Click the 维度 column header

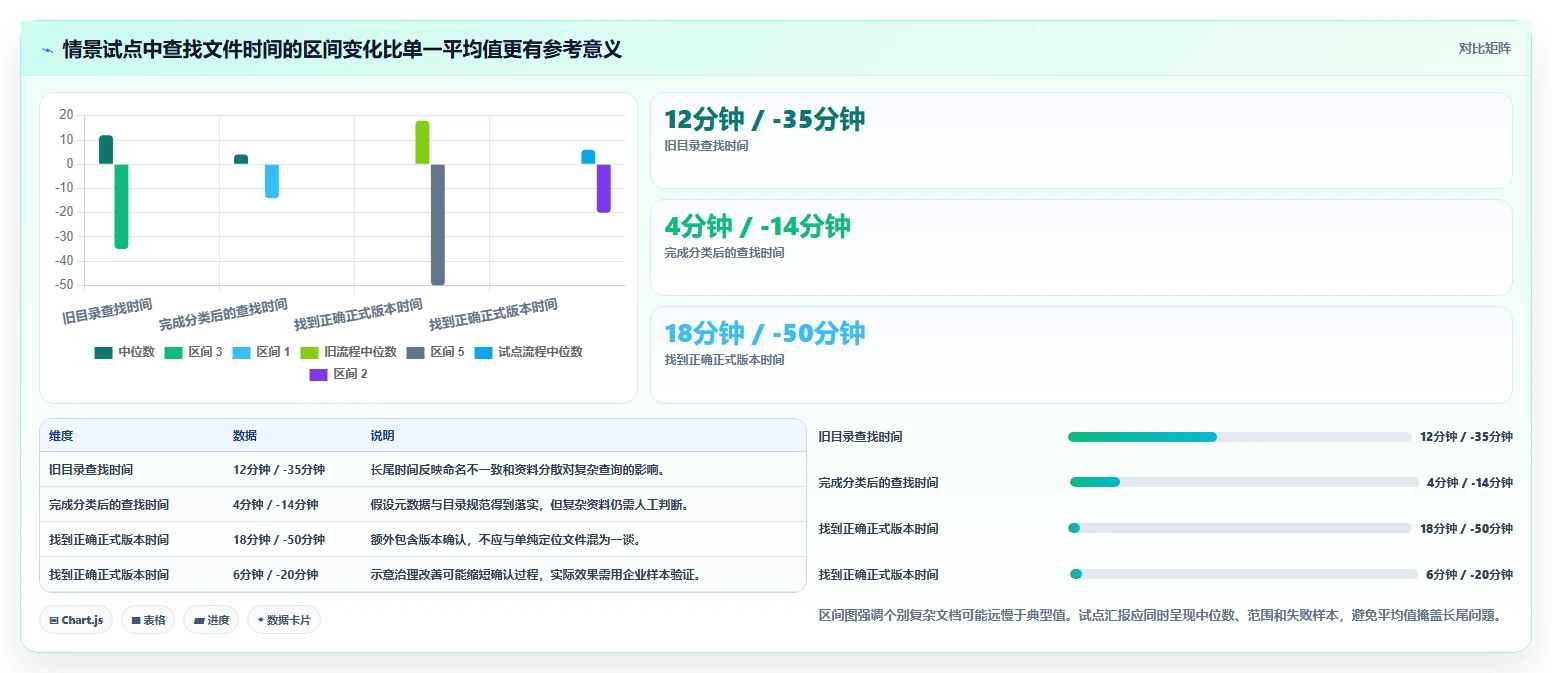(61, 436)
